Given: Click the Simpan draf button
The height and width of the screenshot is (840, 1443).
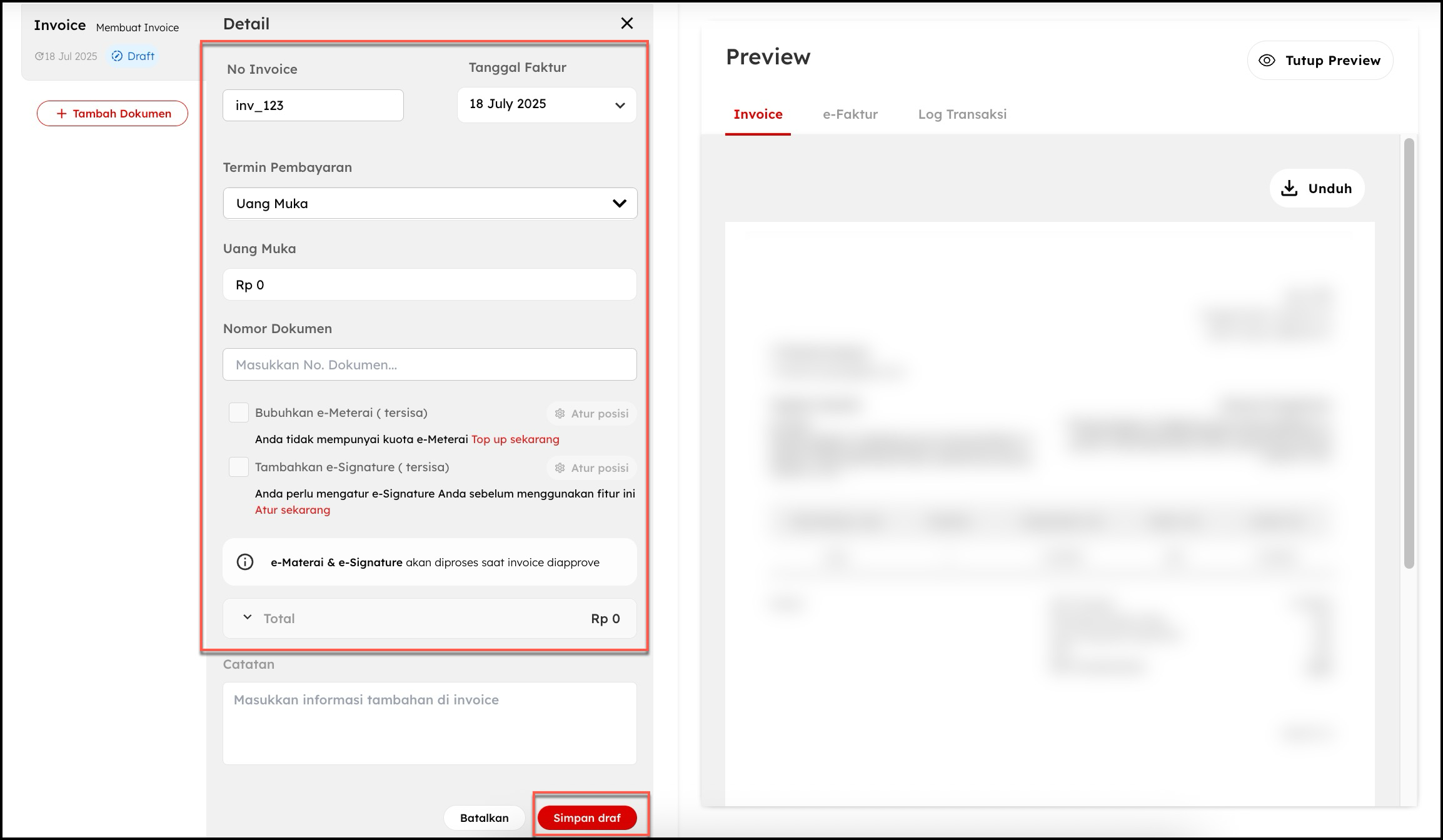Looking at the screenshot, I should point(586,817).
